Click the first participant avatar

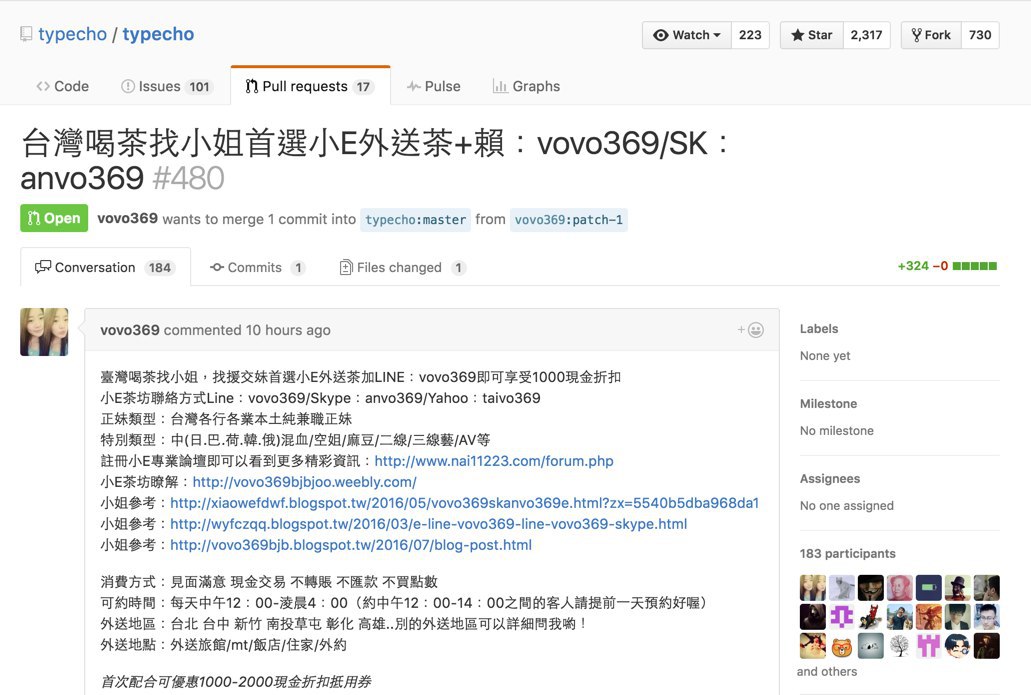[x=813, y=588]
